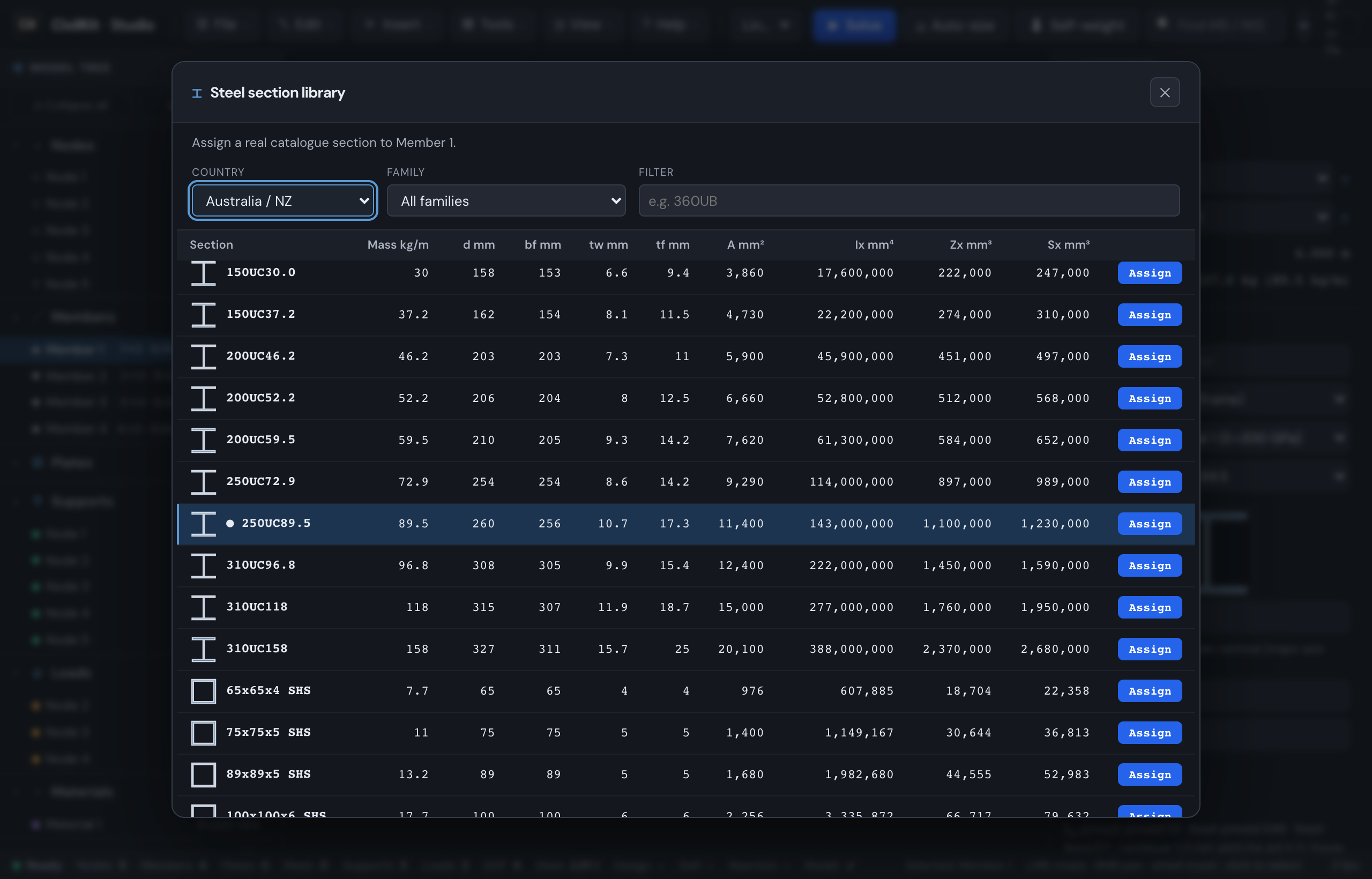Assign section 310UC96.8 to member
Viewport: 1372px width, 879px height.
pos(1150,565)
